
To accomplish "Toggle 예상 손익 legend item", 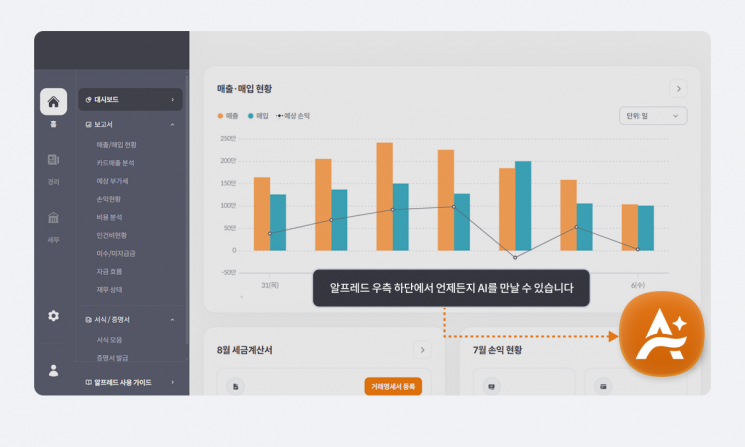I will tap(293, 116).
